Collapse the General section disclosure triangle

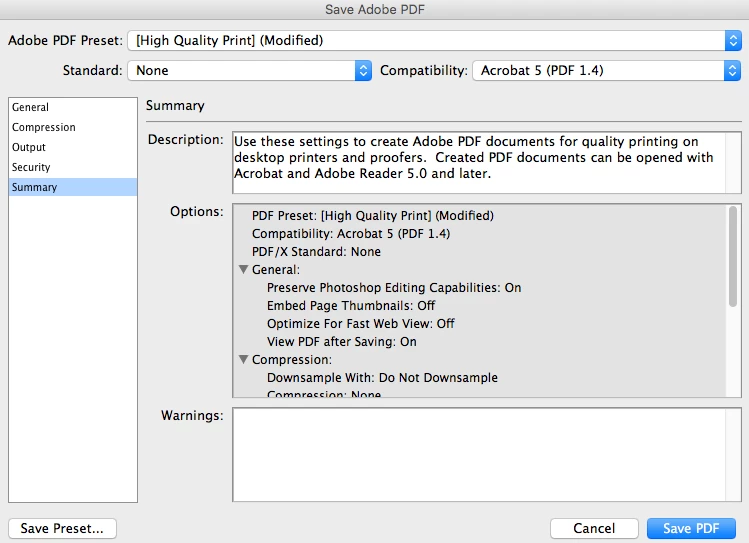coord(244,269)
